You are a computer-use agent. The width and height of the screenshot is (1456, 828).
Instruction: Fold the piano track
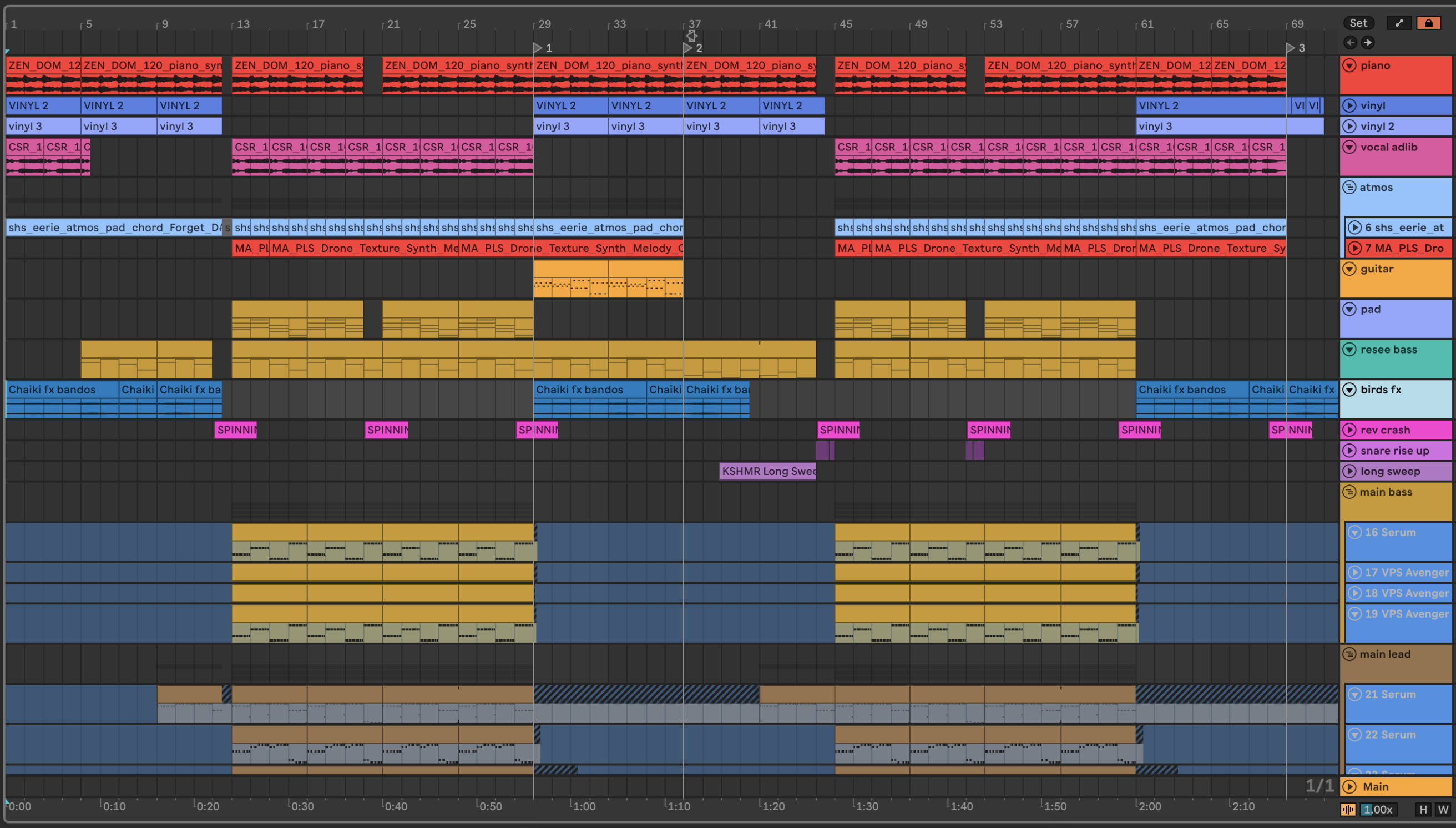click(1349, 65)
